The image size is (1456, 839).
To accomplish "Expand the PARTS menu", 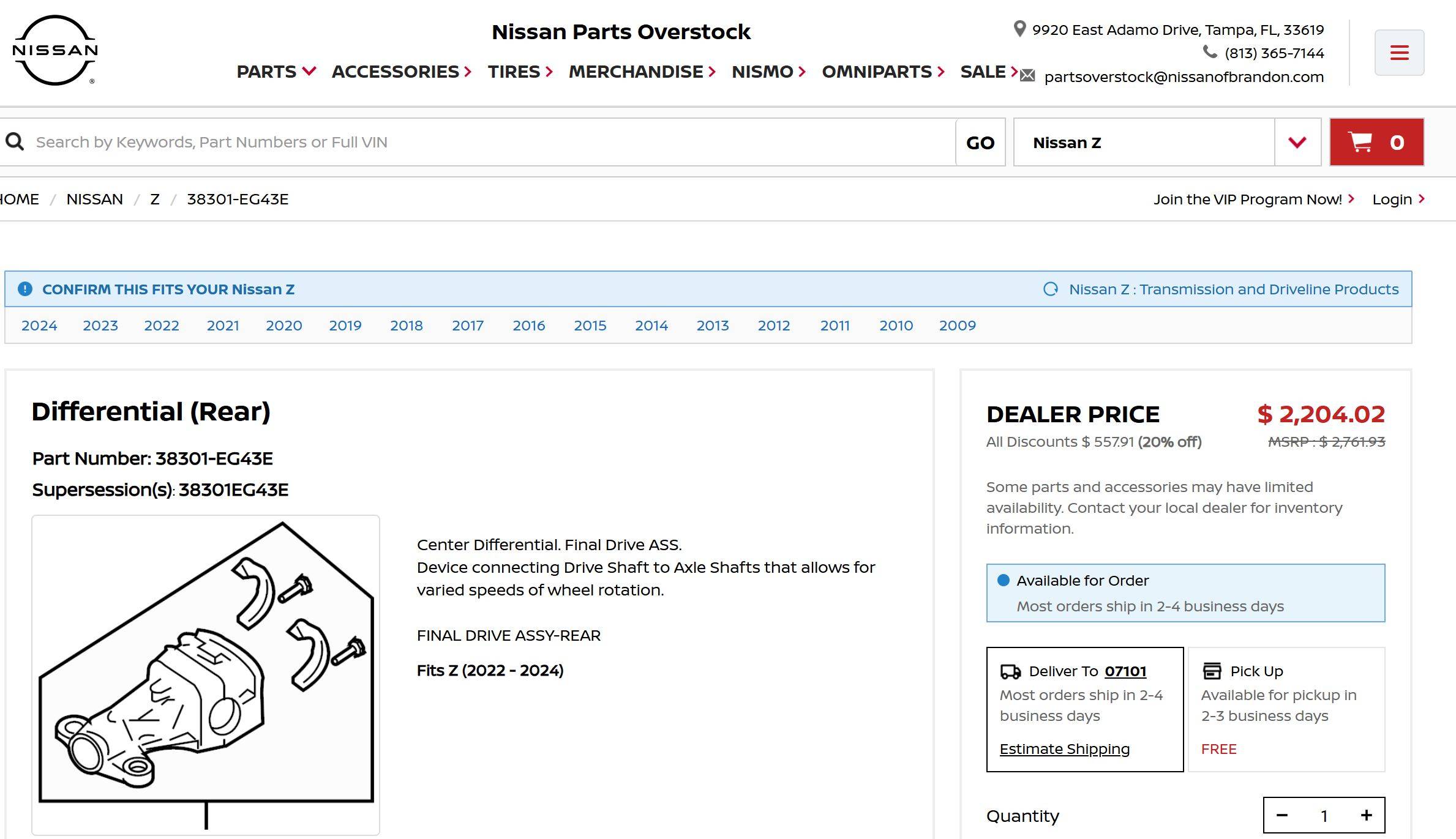I will (x=276, y=72).
